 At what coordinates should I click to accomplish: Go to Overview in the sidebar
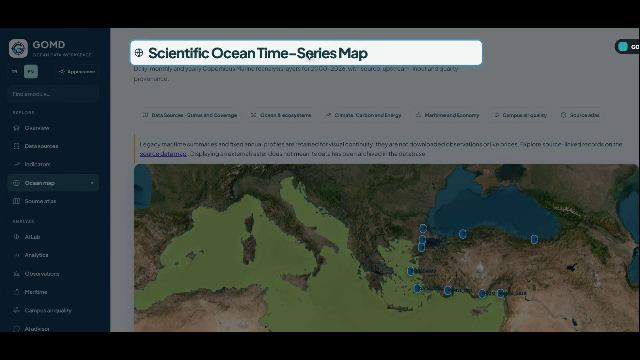click(53, 128)
